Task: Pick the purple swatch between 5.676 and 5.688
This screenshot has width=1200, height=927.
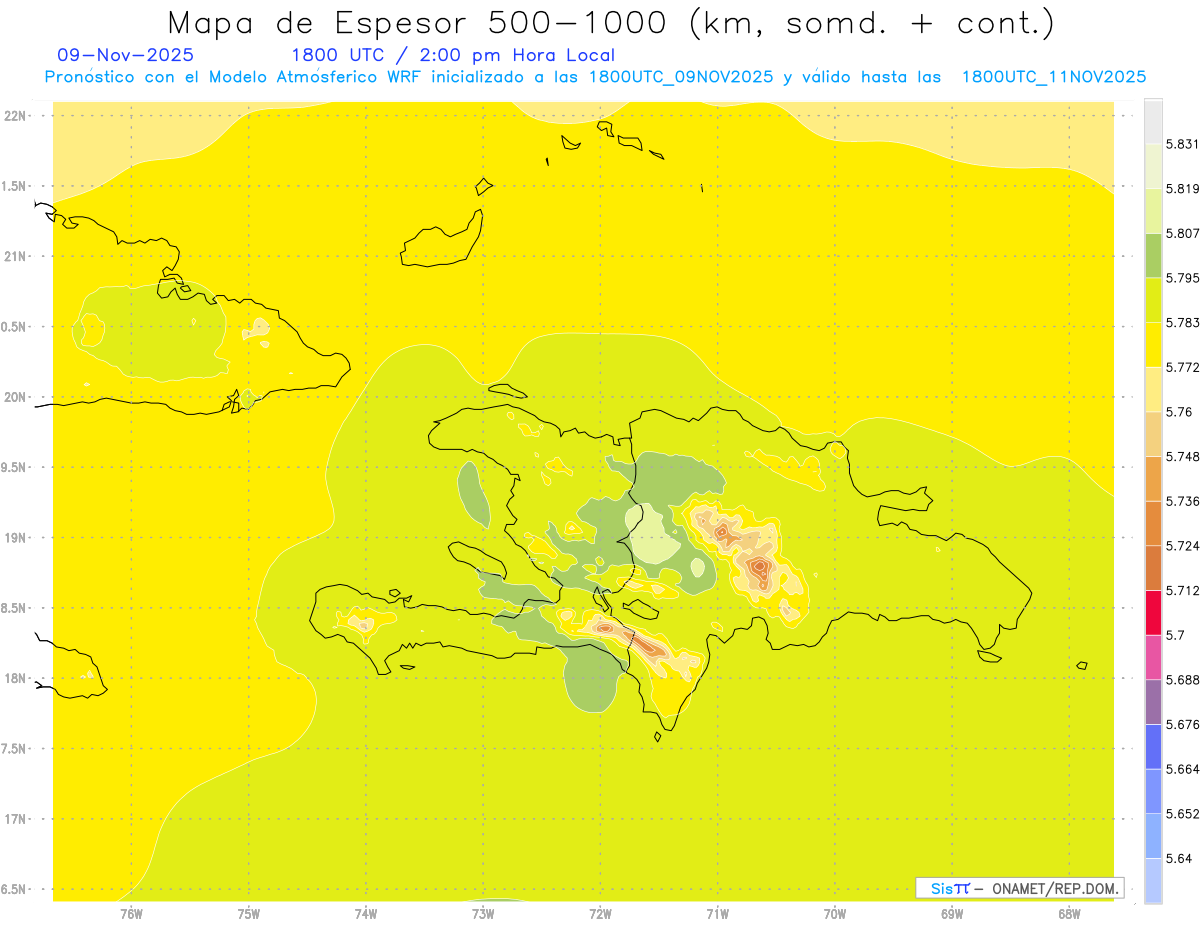Action: 1153,702
